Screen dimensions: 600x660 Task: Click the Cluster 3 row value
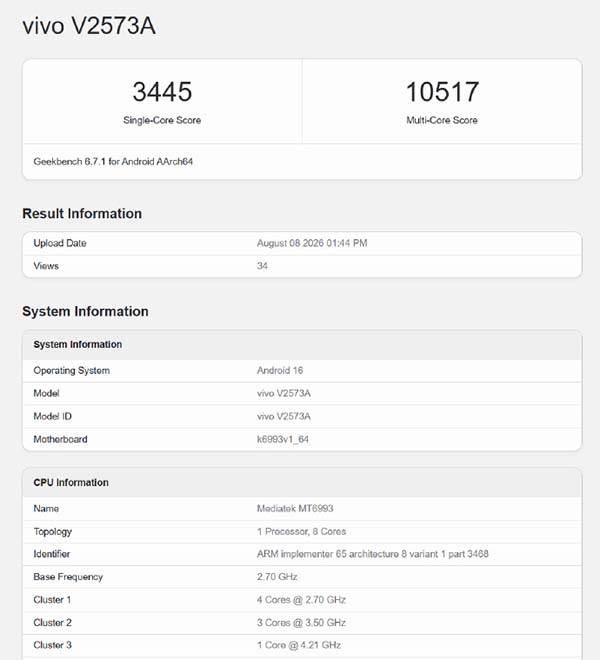pos(299,645)
